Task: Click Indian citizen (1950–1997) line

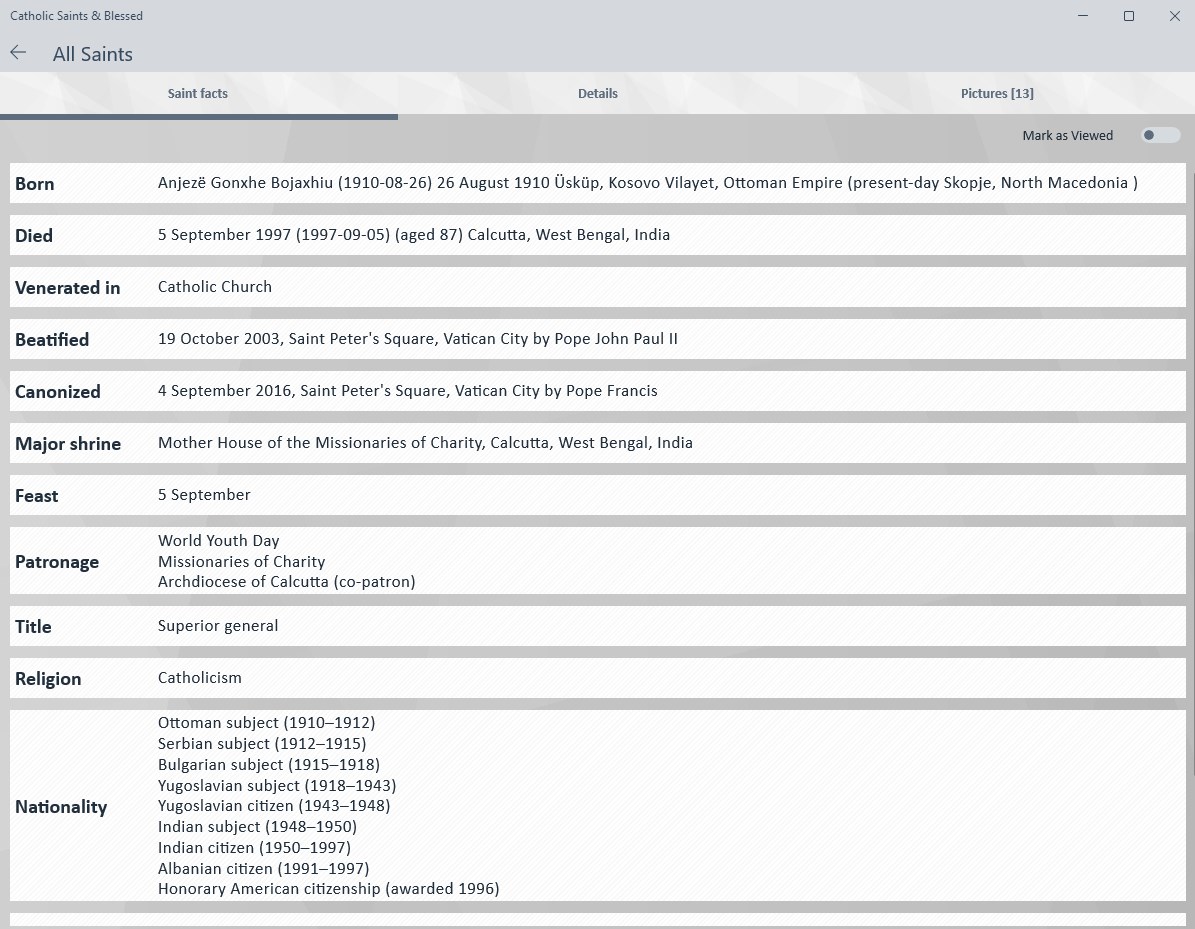Action: [x=255, y=847]
